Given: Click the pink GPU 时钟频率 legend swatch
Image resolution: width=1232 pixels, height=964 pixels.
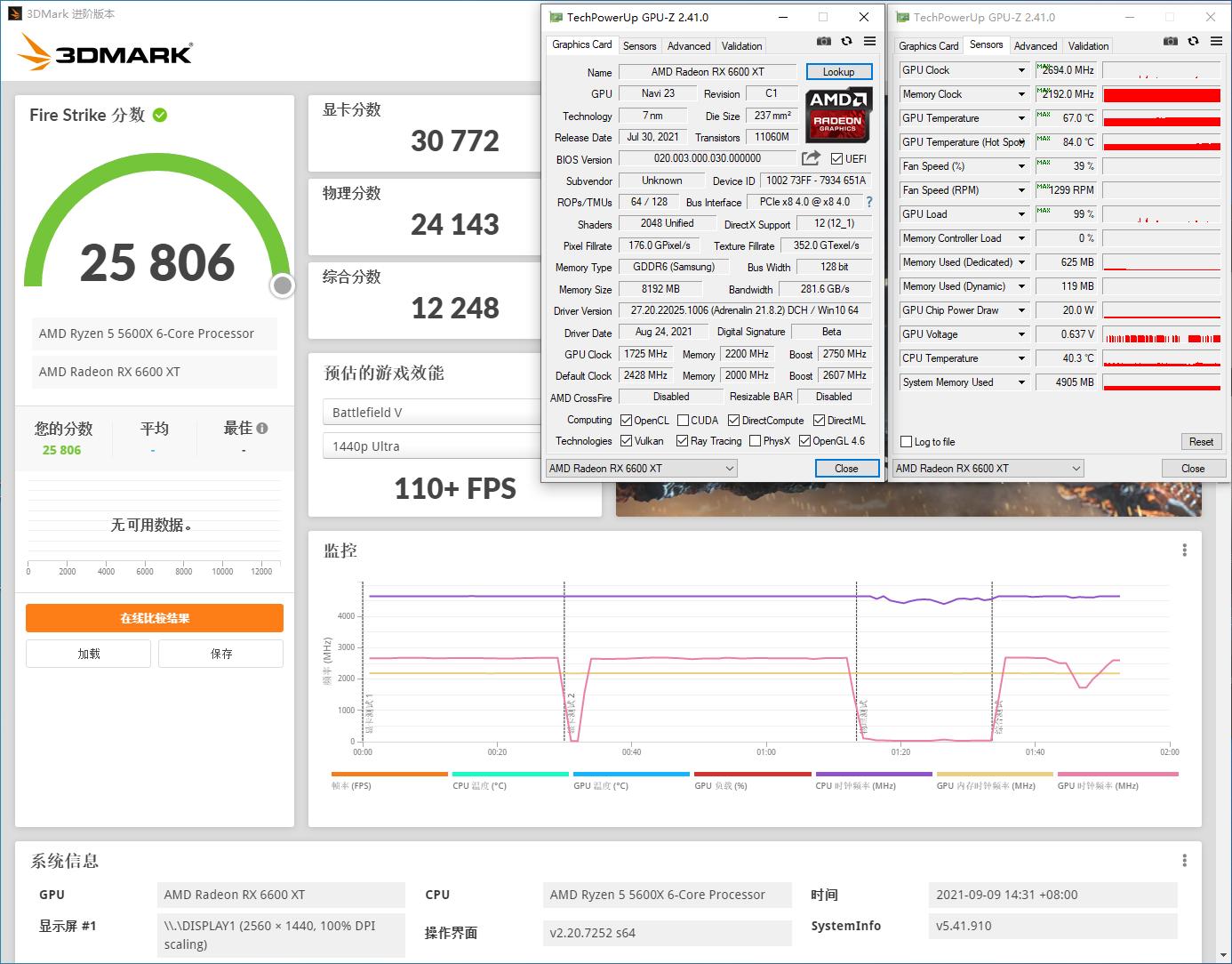Looking at the screenshot, I should pos(1117,775).
